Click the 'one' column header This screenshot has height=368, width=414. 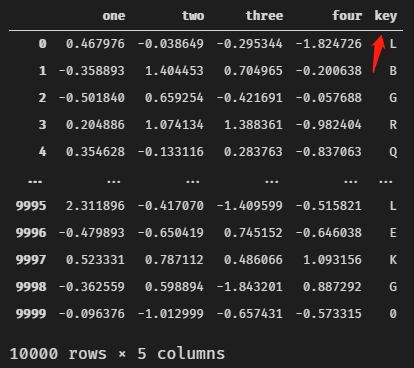114,16
